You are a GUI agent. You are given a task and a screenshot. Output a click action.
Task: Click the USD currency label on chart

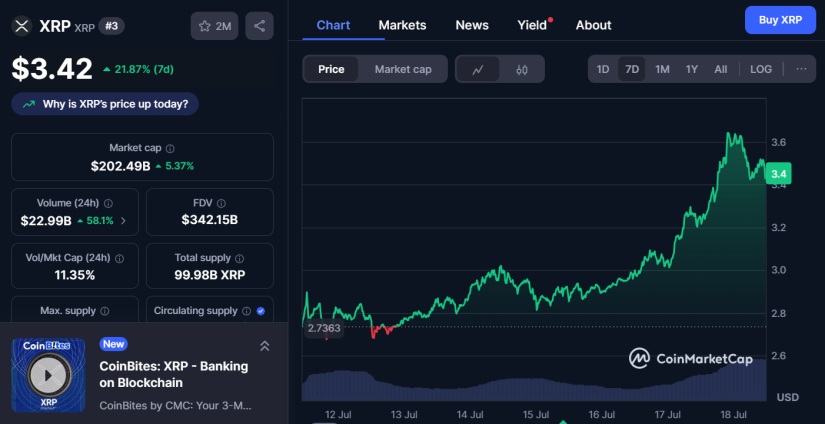click(x=788, y=397)
